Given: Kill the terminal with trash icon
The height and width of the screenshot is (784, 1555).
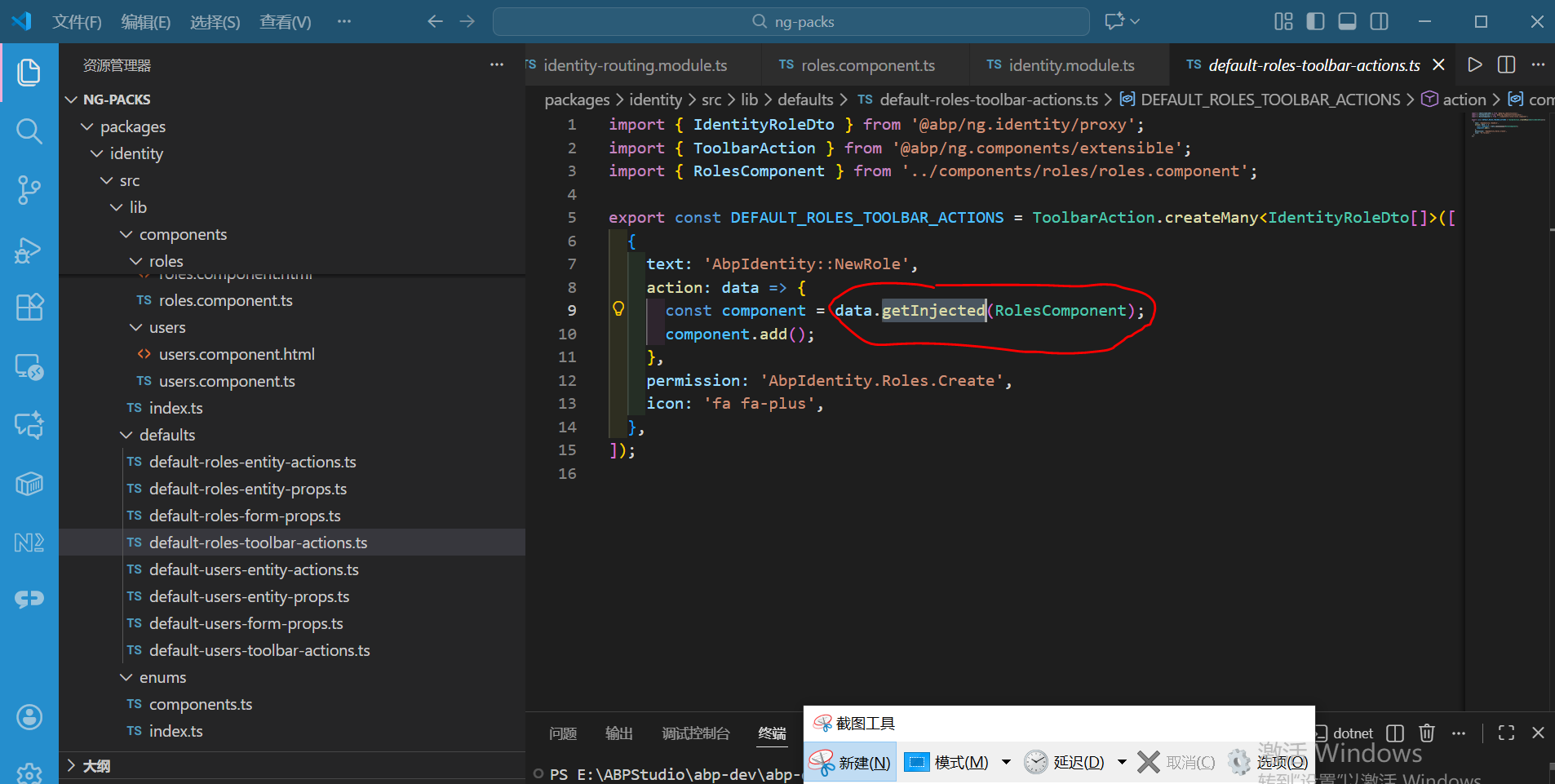Looking at the screenshot, I should pos(1426,733).
